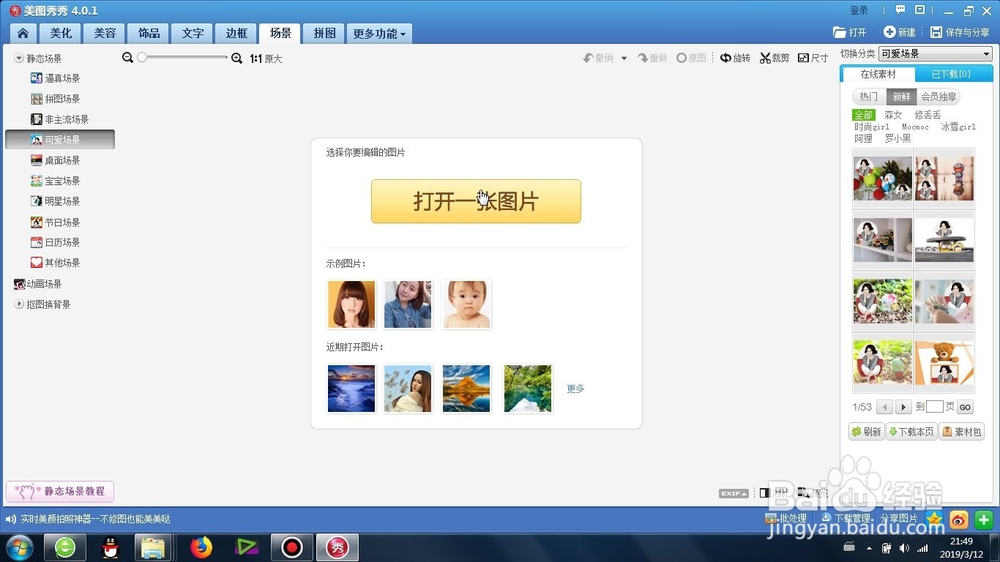Open the 尺寸 size tool
Screen dimensions: 1000x562
(813, 58)
